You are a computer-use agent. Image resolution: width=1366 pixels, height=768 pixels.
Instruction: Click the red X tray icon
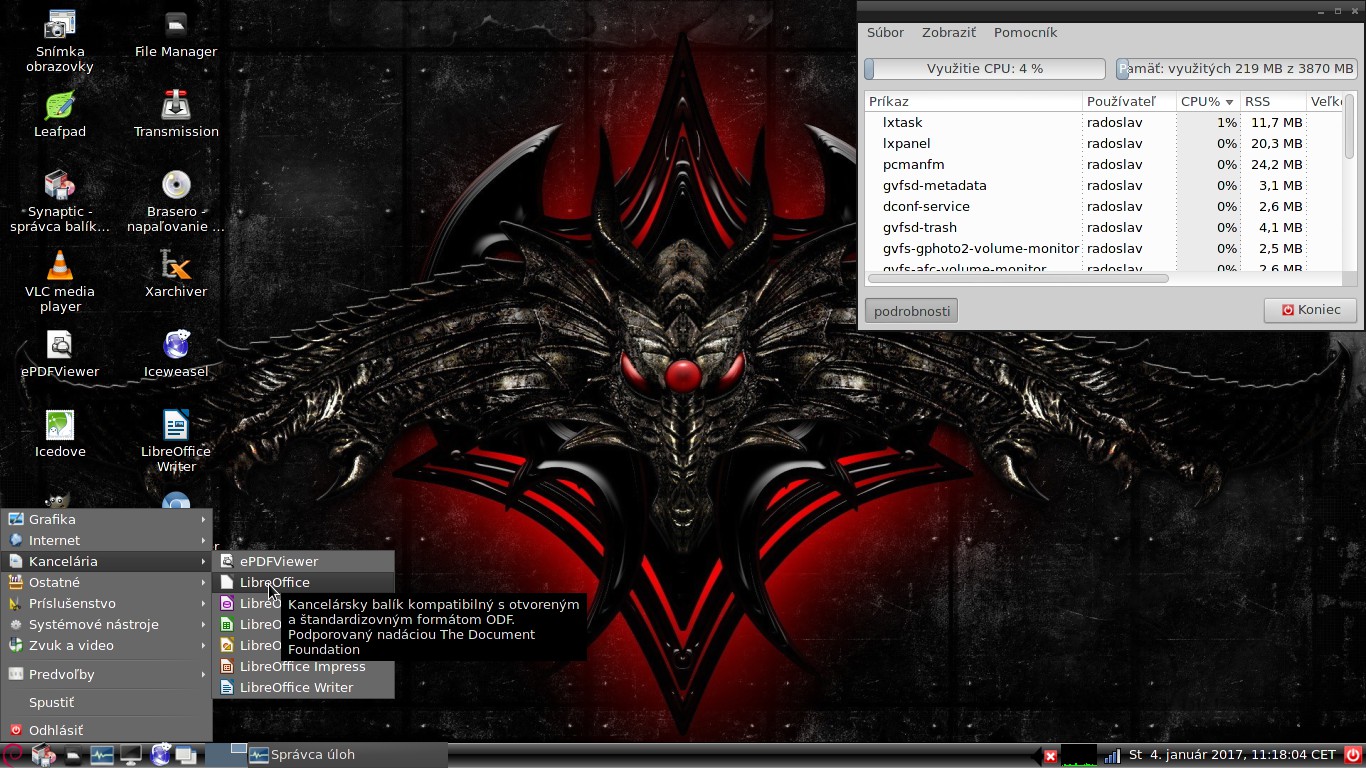coord(1050,756)
